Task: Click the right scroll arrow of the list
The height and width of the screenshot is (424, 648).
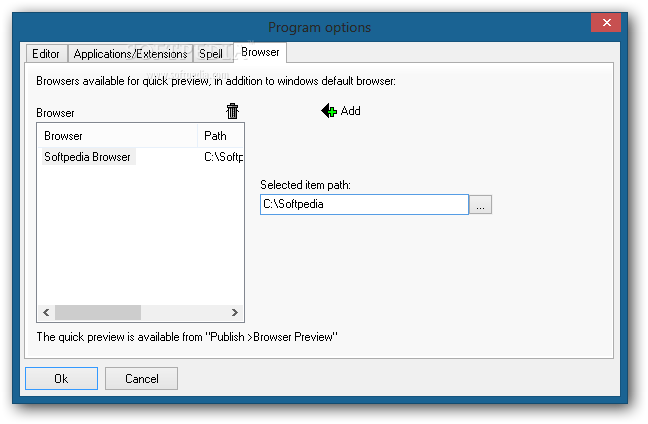Action: coord(234,312)
